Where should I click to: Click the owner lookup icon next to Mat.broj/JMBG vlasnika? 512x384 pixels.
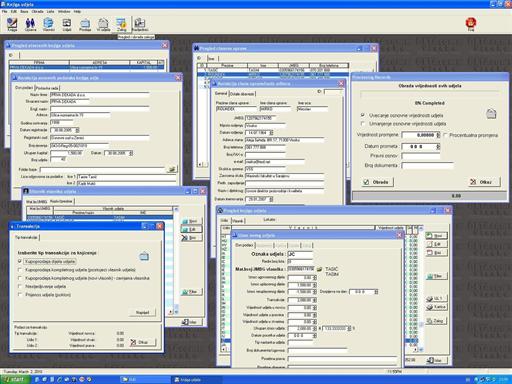(319, 269)
